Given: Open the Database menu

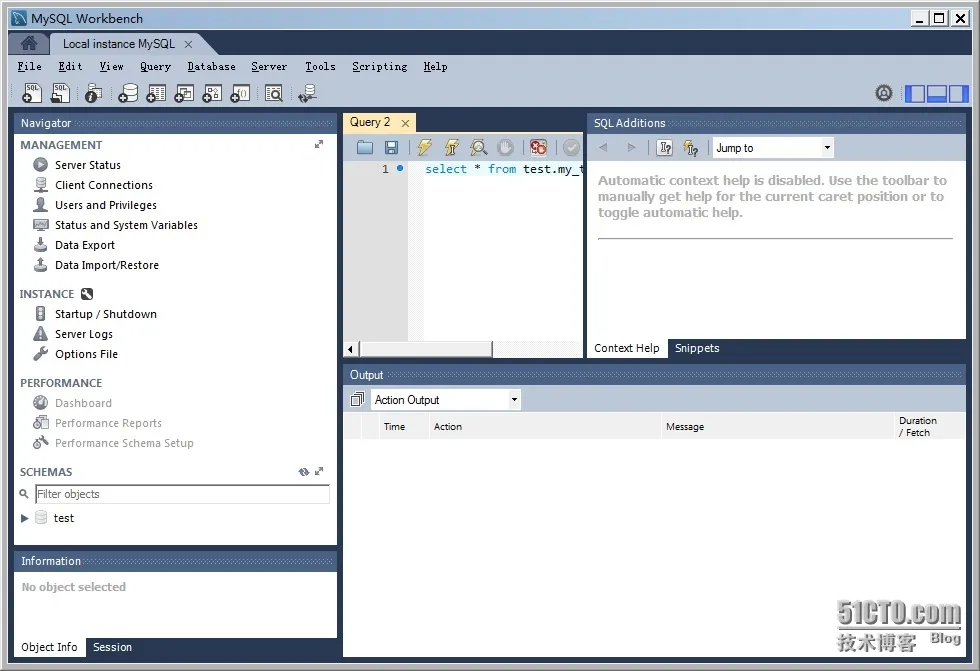Looking at the screenshot, I should point(211,66).
